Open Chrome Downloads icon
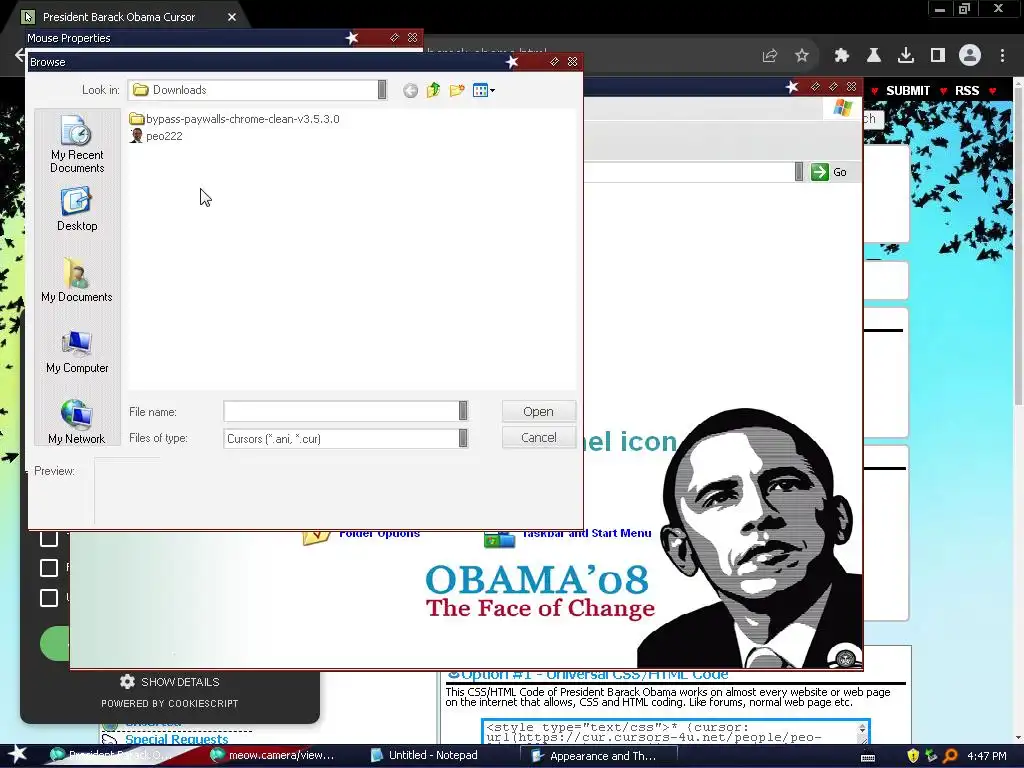The height and width of the screenshot is (768, 1024). [x=906, y=56]
